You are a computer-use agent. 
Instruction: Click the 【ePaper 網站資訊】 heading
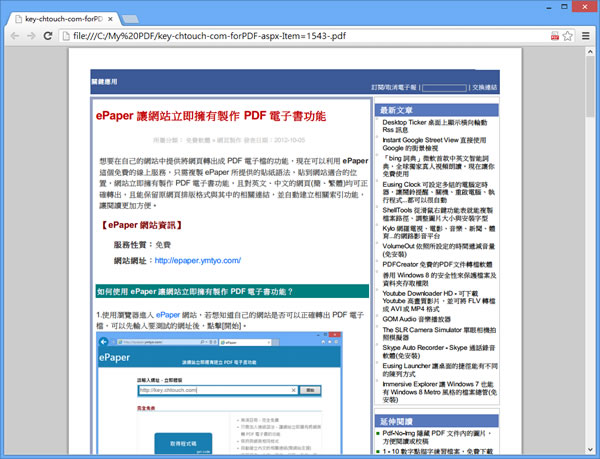pyautogui.click(x=141, y=225)
